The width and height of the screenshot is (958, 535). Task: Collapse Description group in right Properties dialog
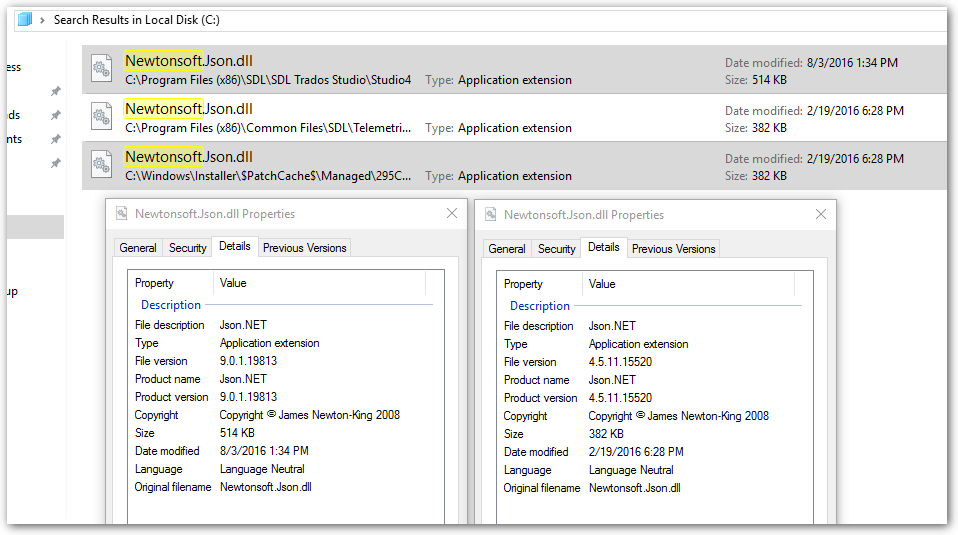[539, 306]
